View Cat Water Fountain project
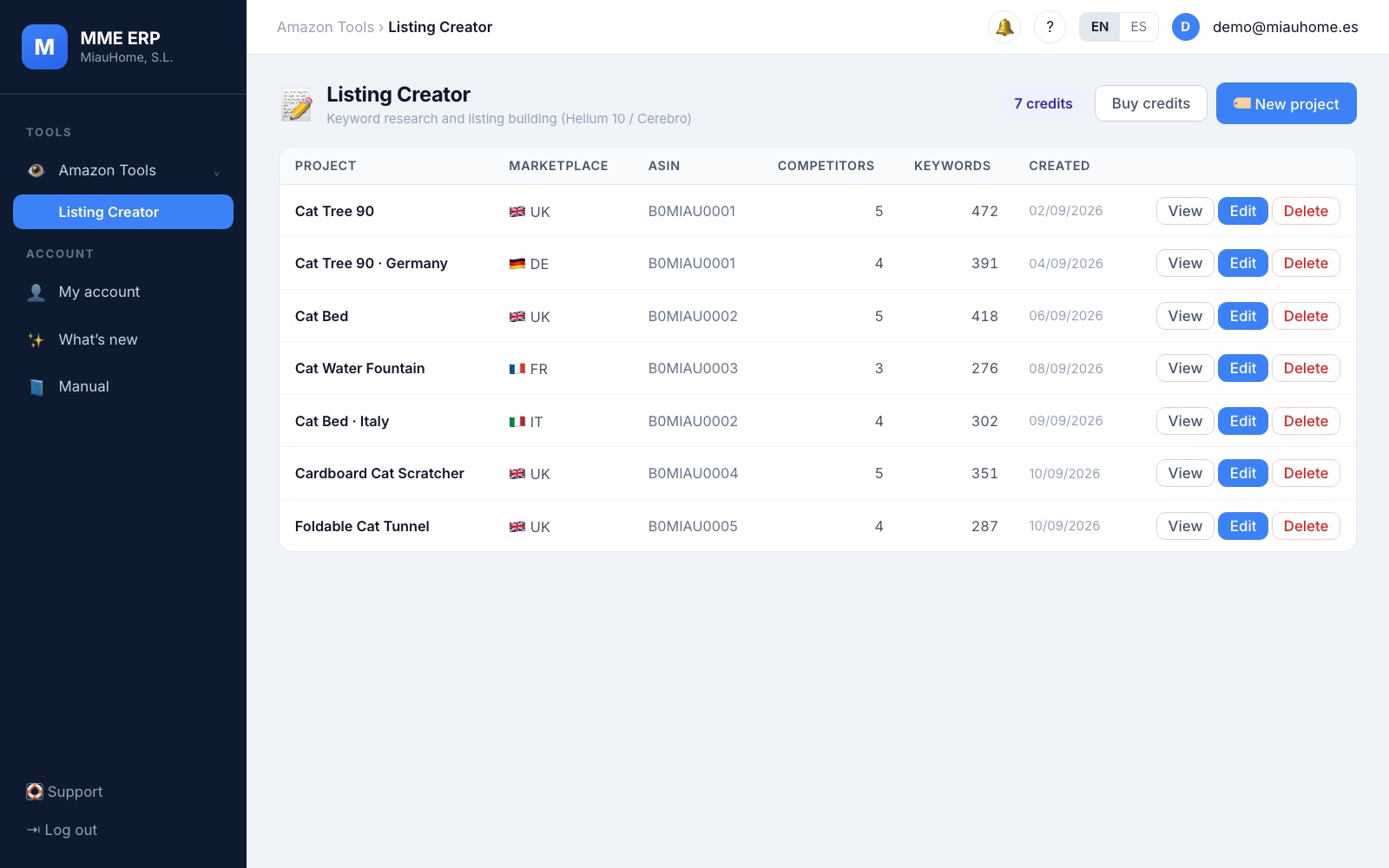The height and width of the screenshot is (868, 1389). [x=1185, y=368]
